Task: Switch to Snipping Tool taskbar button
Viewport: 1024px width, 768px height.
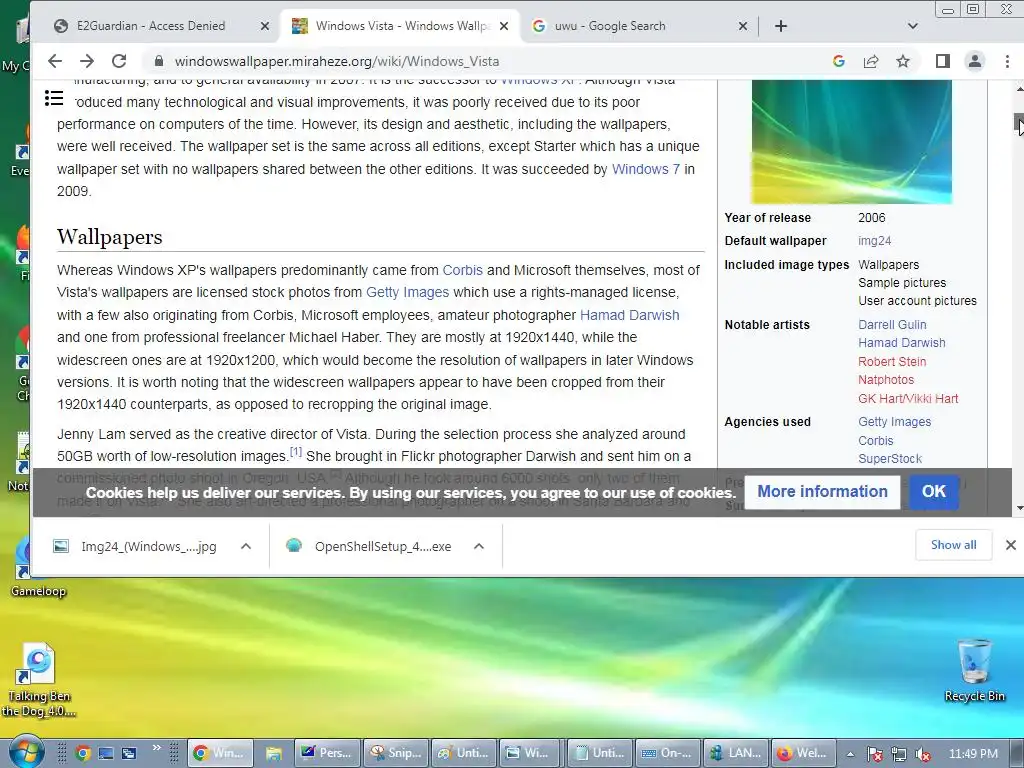Action: tap(396, 753)
